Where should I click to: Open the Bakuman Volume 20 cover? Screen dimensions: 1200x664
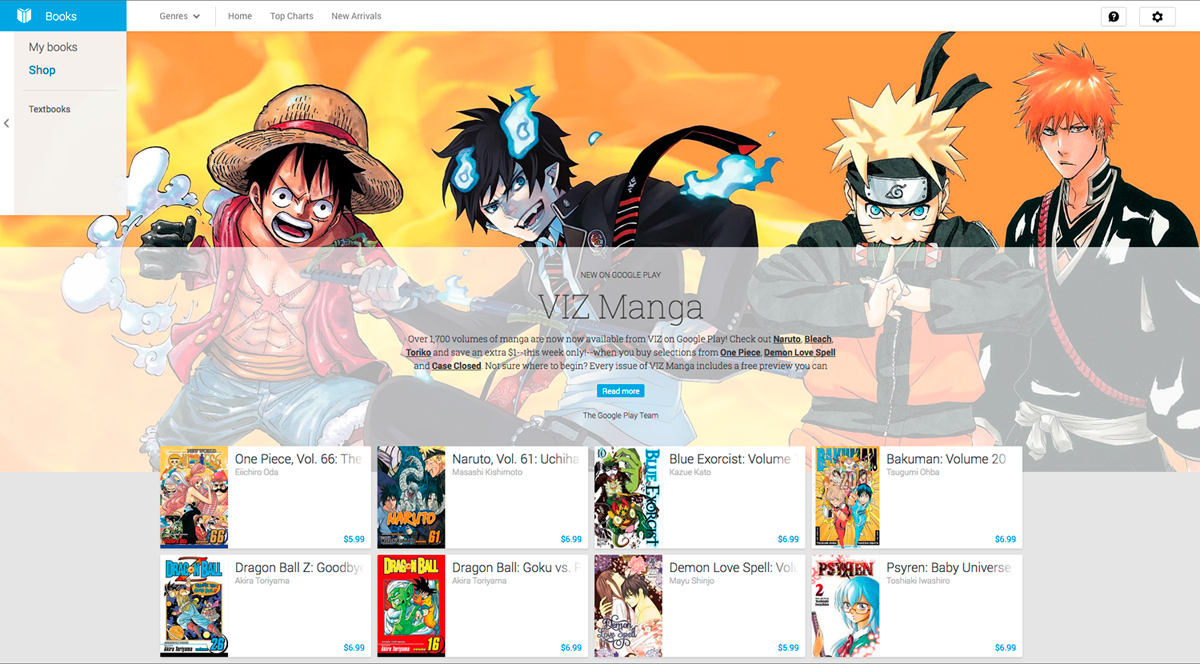click(x=848, y=497)
